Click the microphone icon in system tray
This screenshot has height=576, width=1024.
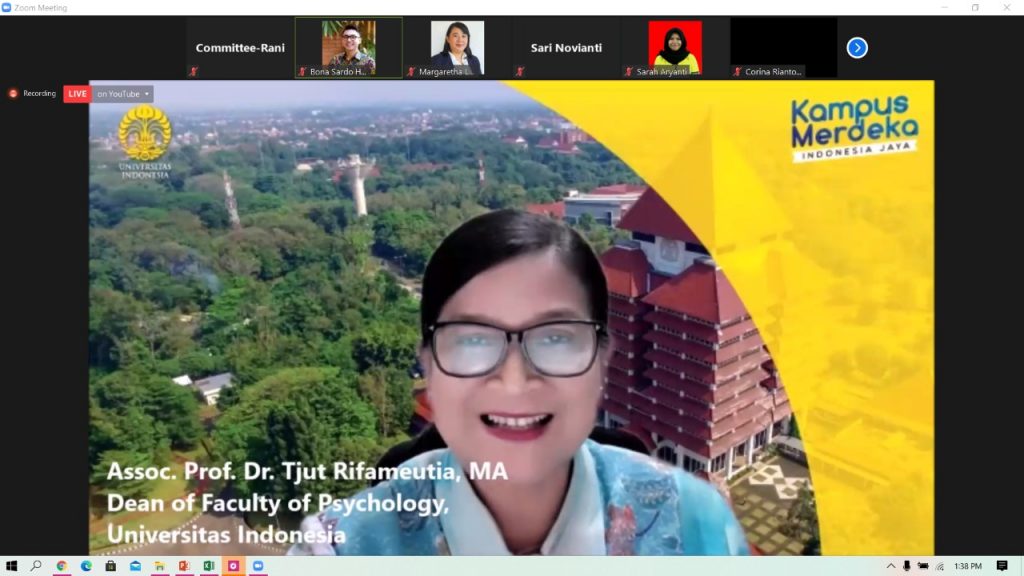pyautogui.click(x=906, y=566)
